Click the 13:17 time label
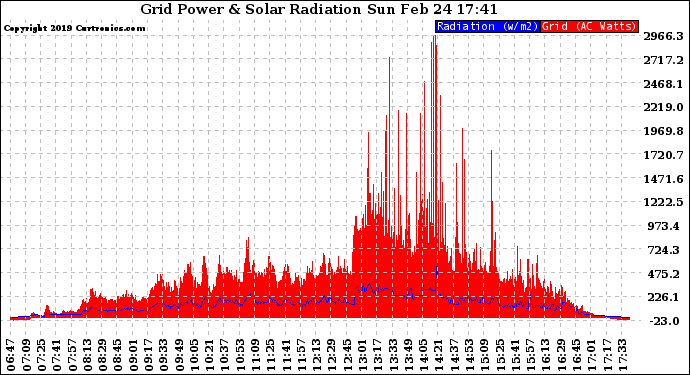 pyautogui.click(x=378, y=355)
